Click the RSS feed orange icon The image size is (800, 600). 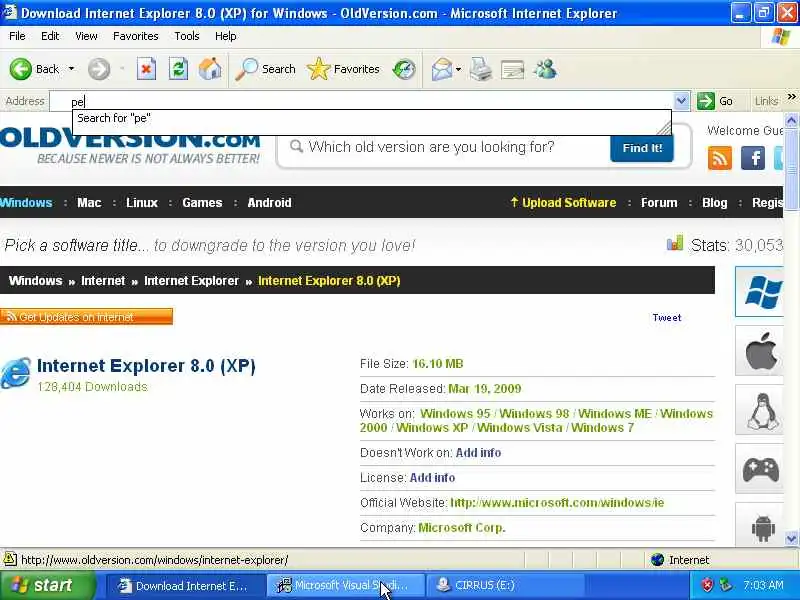pyautogui.click(x=720, y=158)
